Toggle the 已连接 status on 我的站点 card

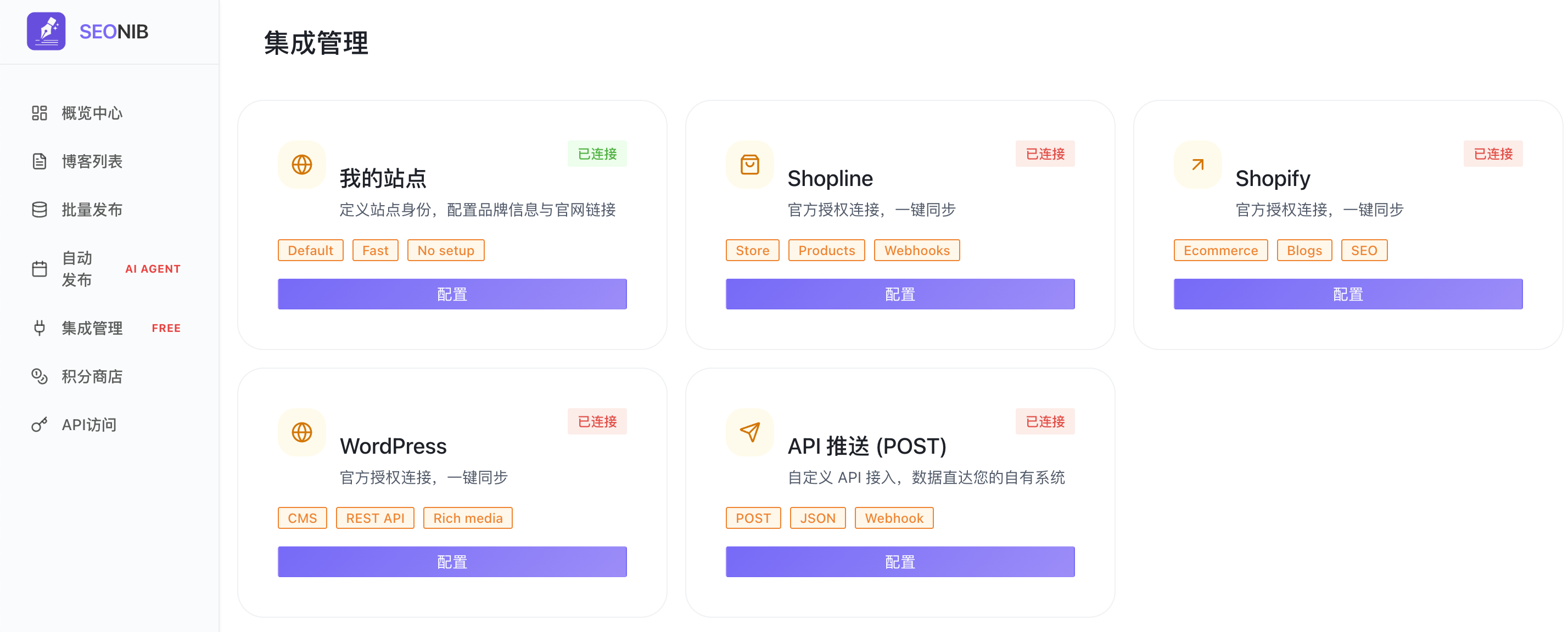tap(597, 154)
